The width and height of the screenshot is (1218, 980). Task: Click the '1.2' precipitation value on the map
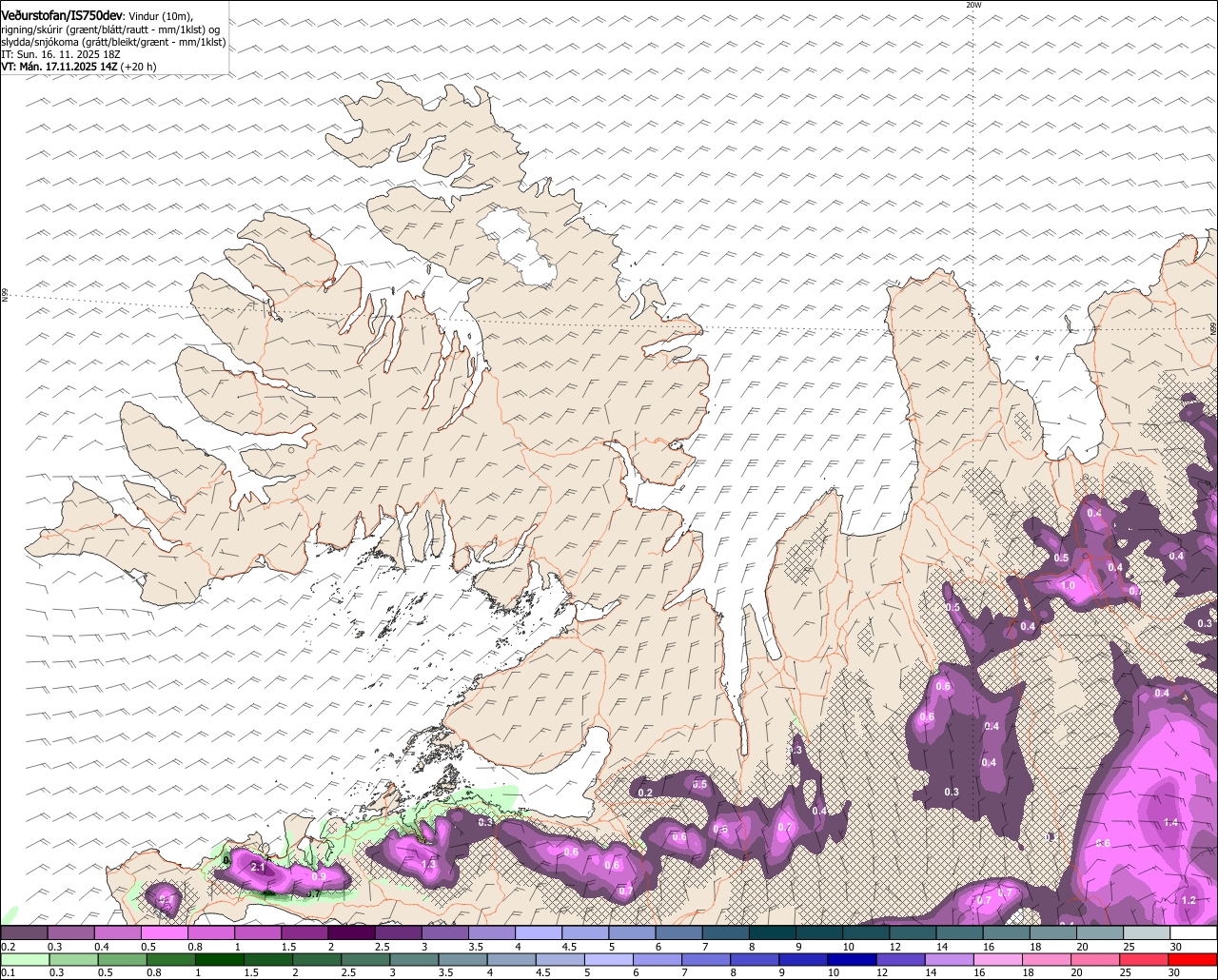point(1189,900)
